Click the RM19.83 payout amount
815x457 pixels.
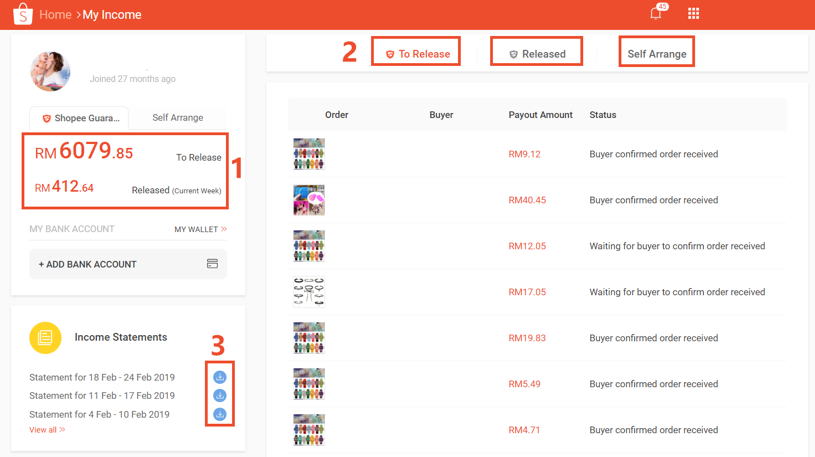coord(527,338)
